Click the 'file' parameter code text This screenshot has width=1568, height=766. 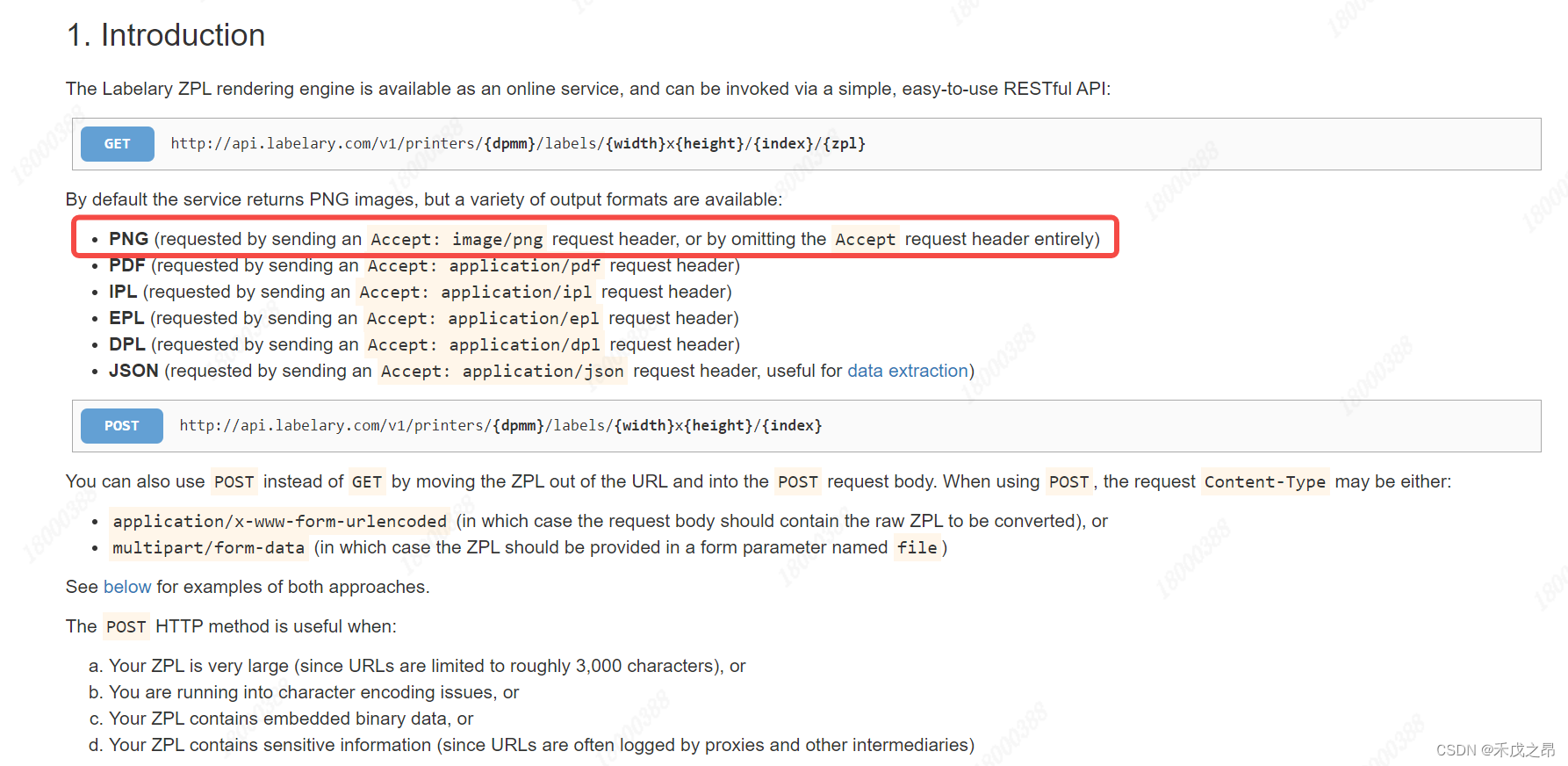click(x=917, y=547)
